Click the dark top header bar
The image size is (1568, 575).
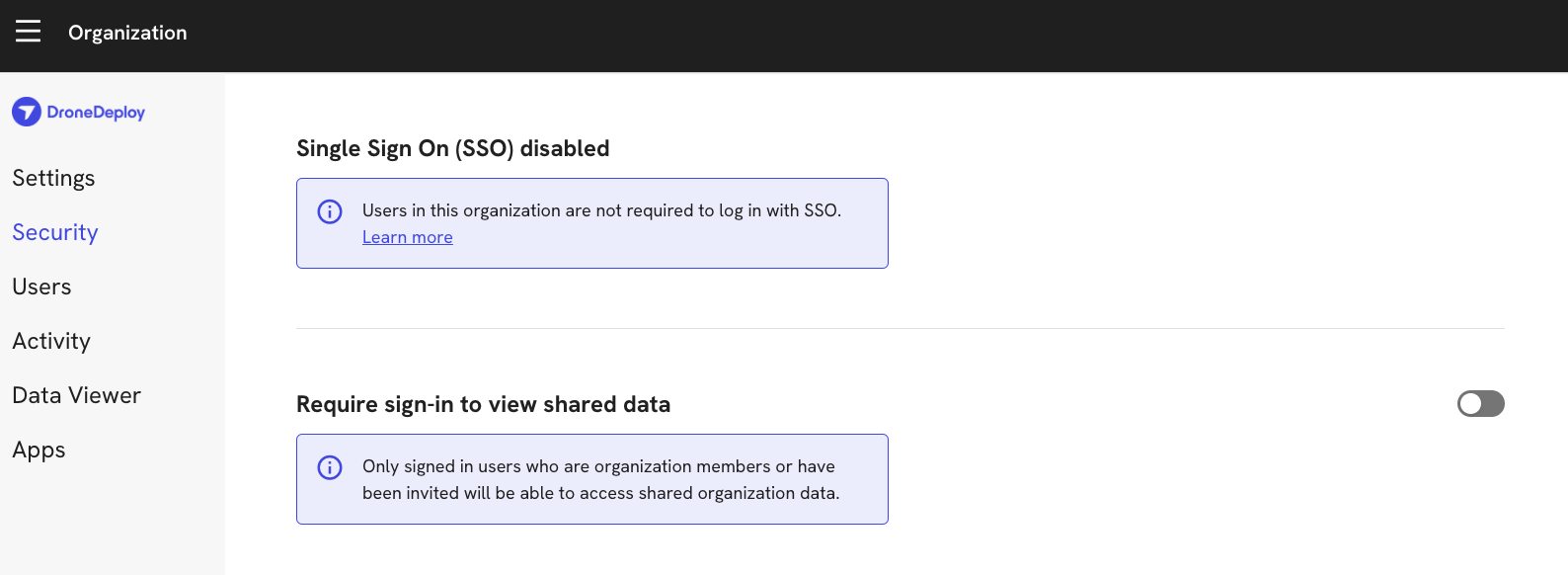[784, 36]
